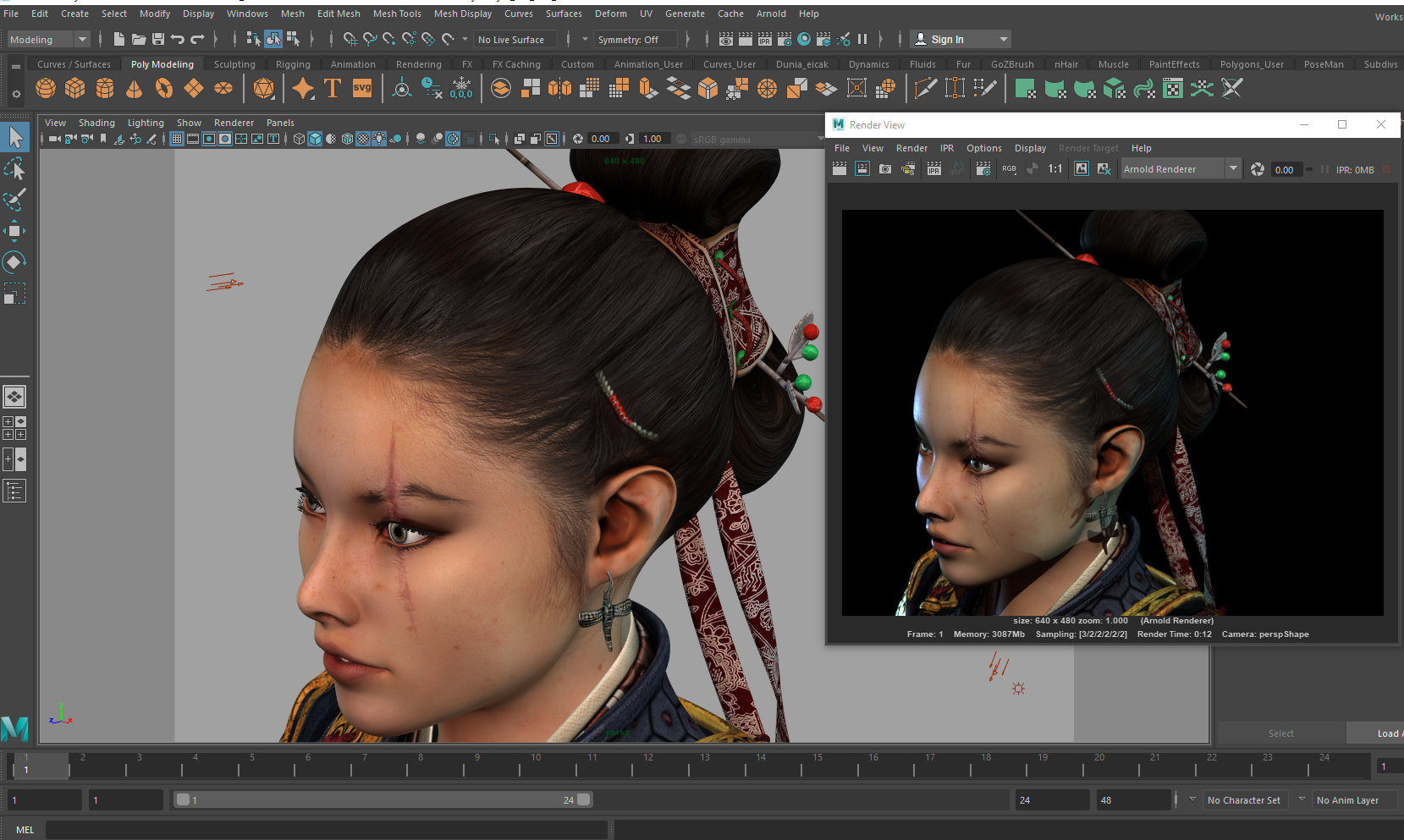Open the Mesh Tools menu
1404x840 pixels.
tap(397, 14)
